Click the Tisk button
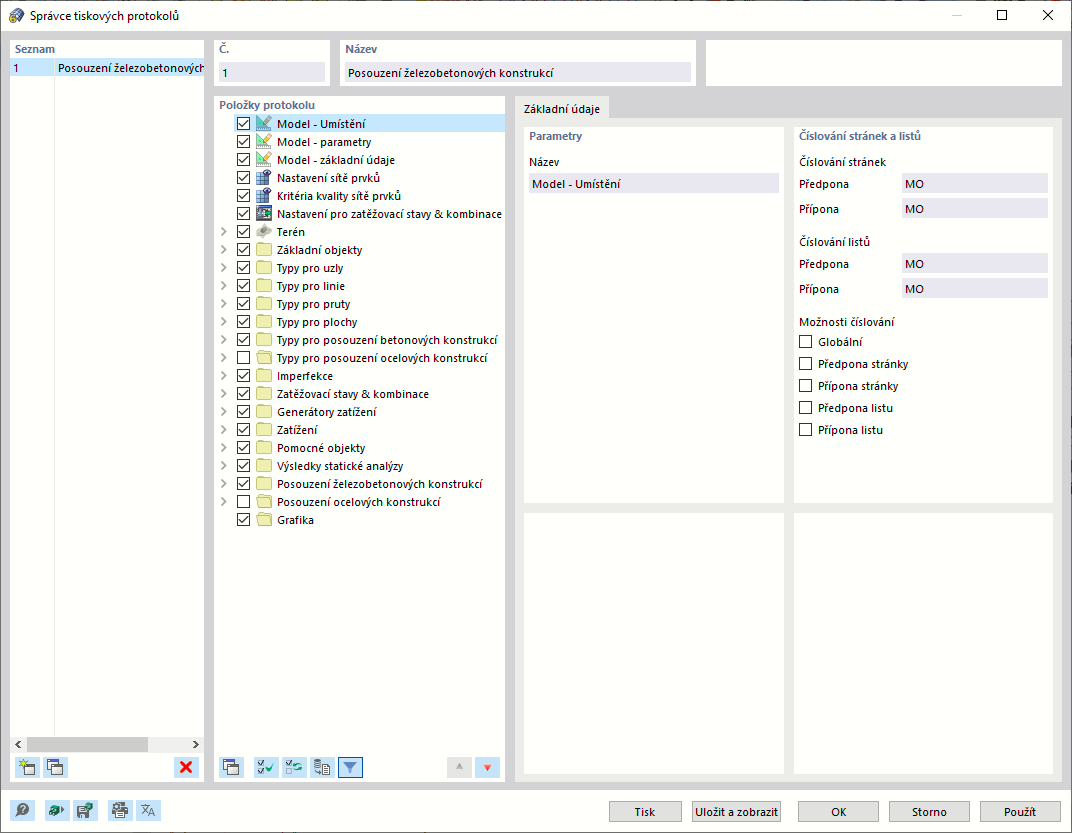 coord(645,812)
